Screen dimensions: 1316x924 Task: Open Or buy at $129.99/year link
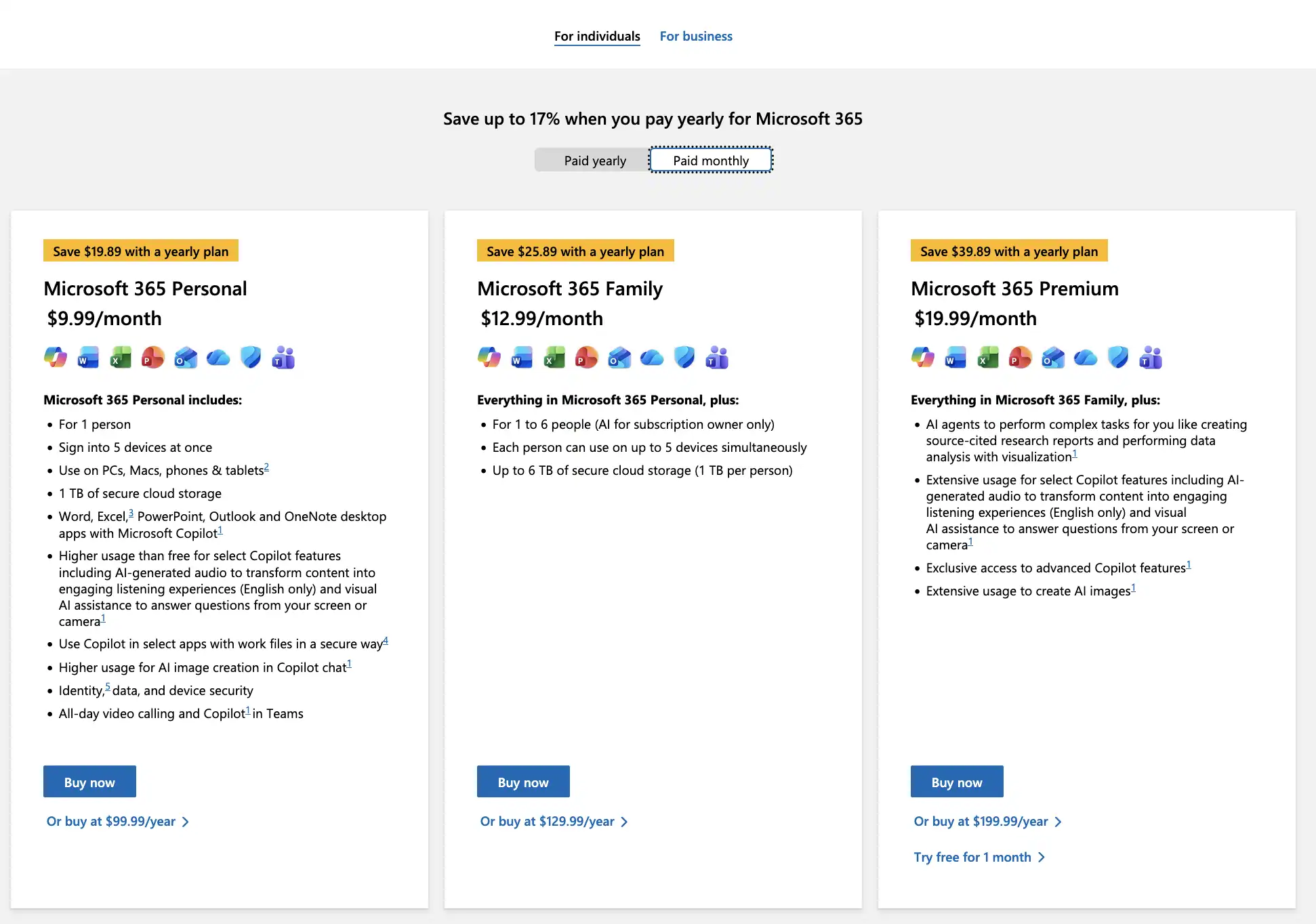tap(554, 822)
